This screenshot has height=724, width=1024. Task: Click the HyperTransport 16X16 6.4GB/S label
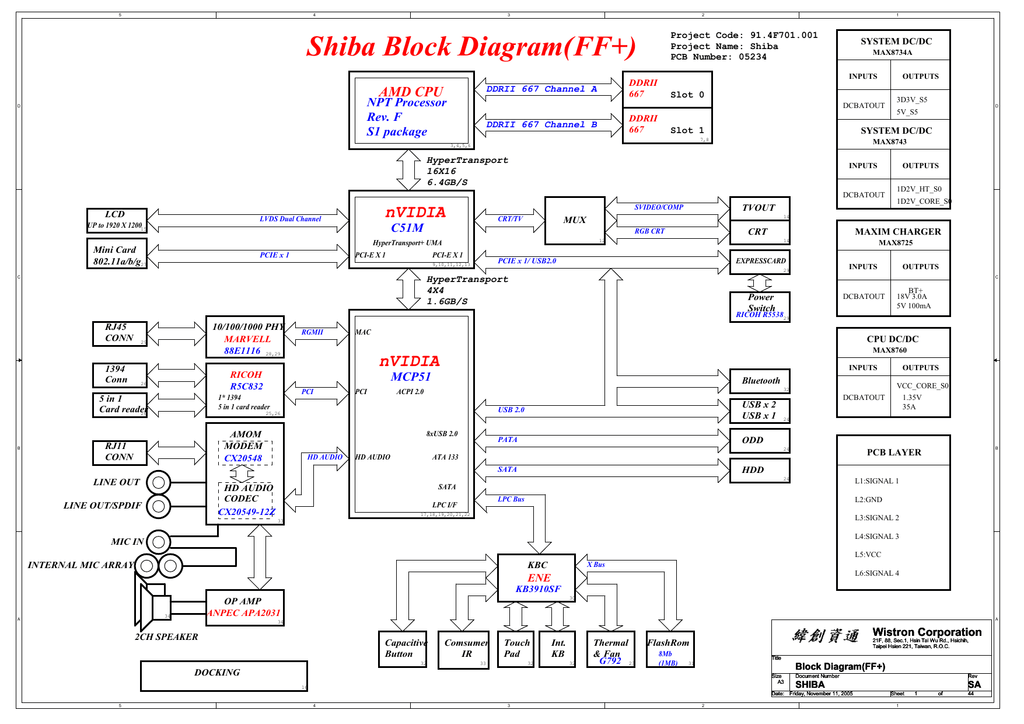click(467, 171)
